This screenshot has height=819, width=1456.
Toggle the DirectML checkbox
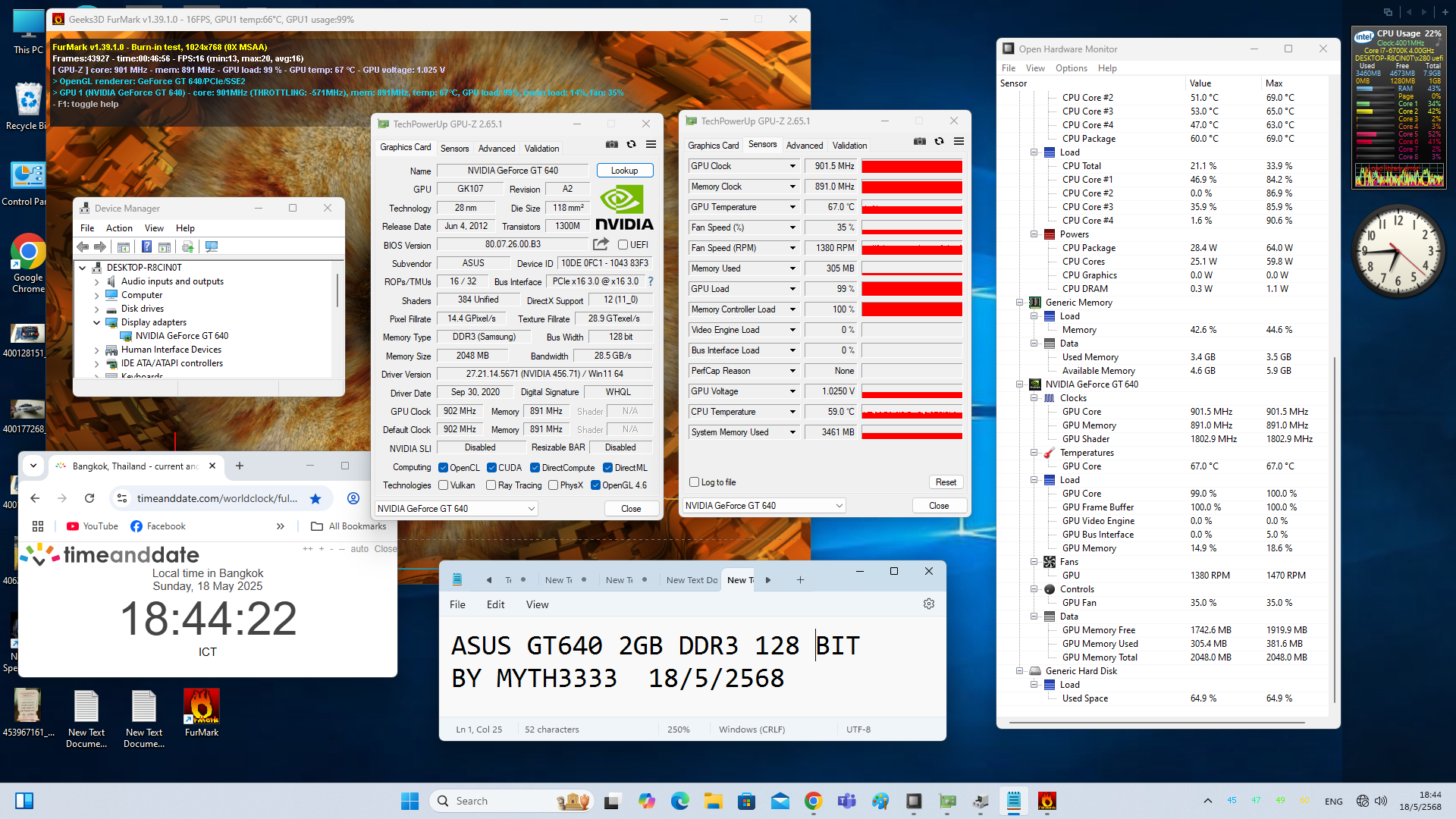point(607,468)
